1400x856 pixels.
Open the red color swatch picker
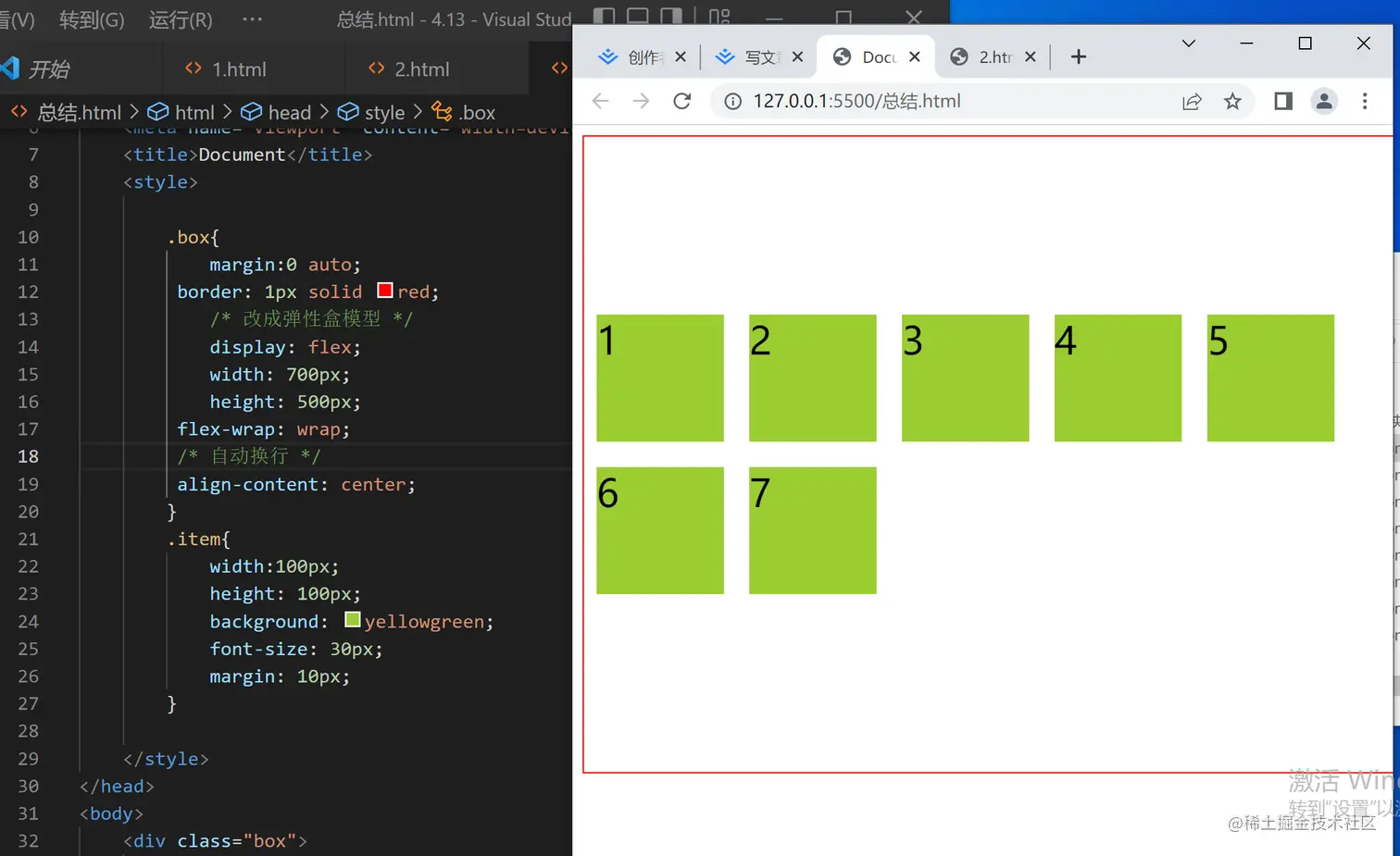coord(385,291)
